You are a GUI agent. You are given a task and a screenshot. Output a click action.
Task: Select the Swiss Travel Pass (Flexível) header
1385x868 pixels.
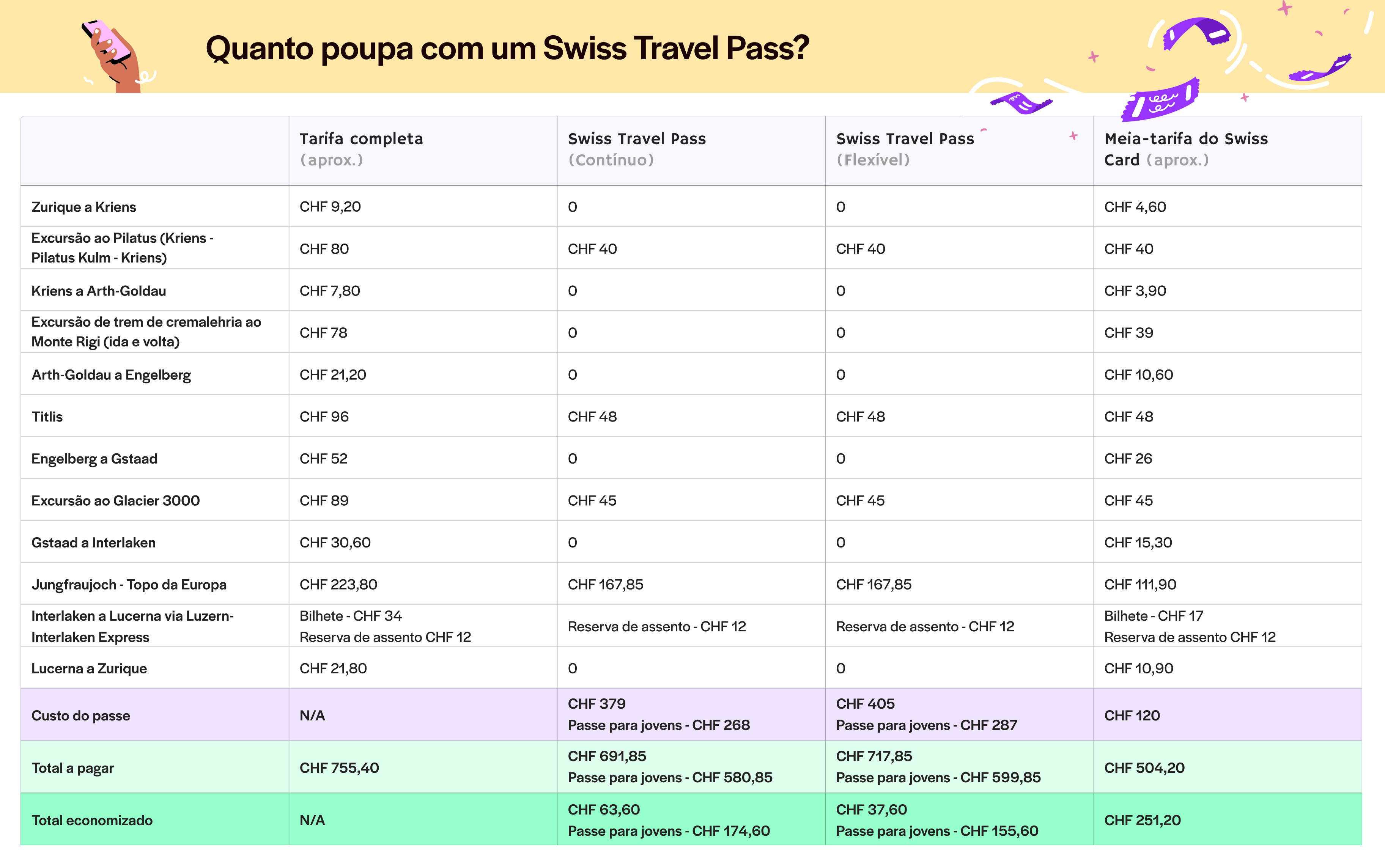904,149
